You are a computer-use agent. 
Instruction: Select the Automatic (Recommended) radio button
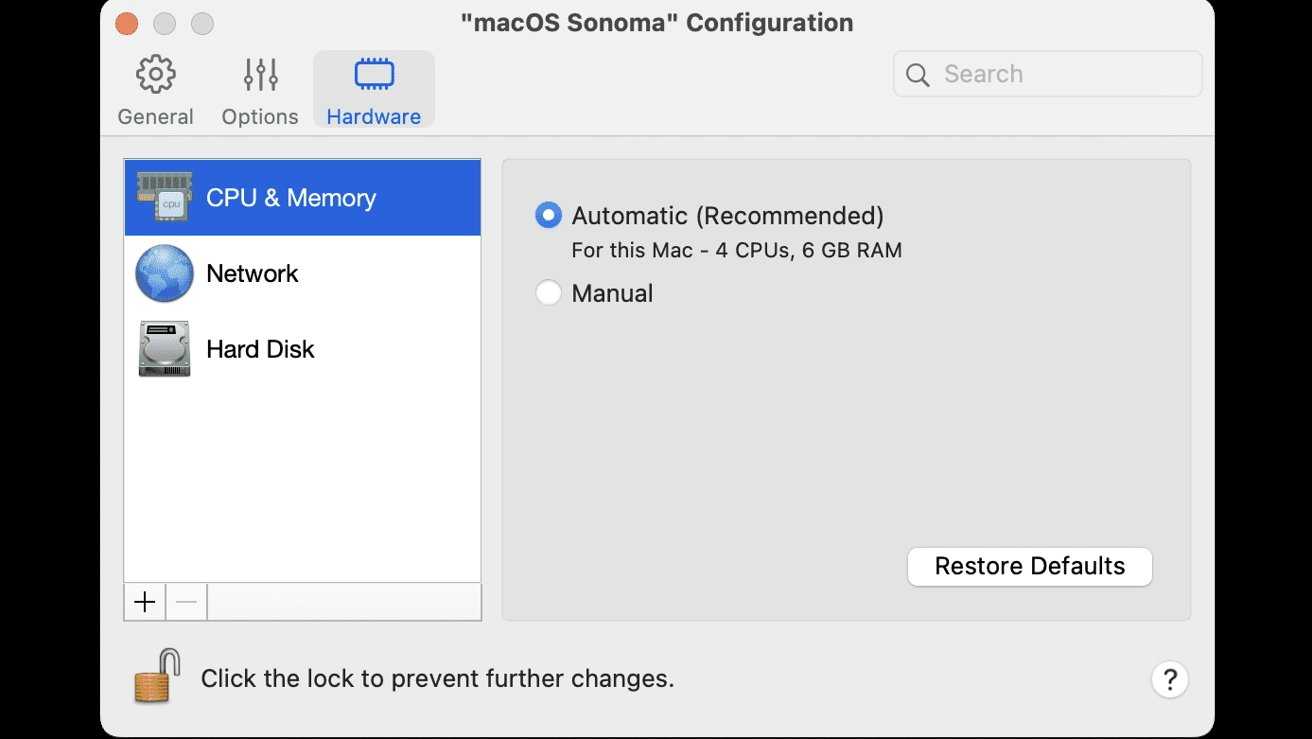click(x=548, y=215)
